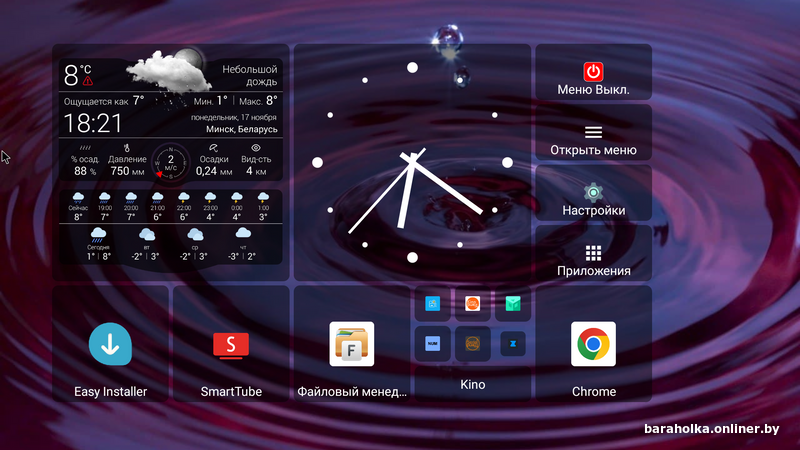
Task: Click the large cloud and moon weather icon
Action: (x=167, y=71)
